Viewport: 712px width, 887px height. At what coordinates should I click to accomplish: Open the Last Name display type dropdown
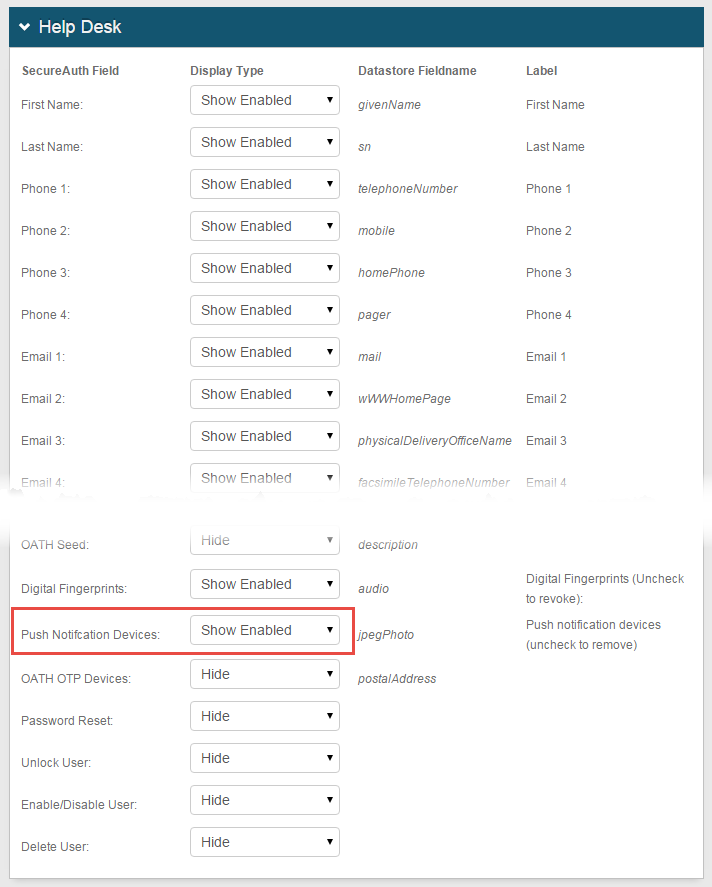(x=265, y=142)
